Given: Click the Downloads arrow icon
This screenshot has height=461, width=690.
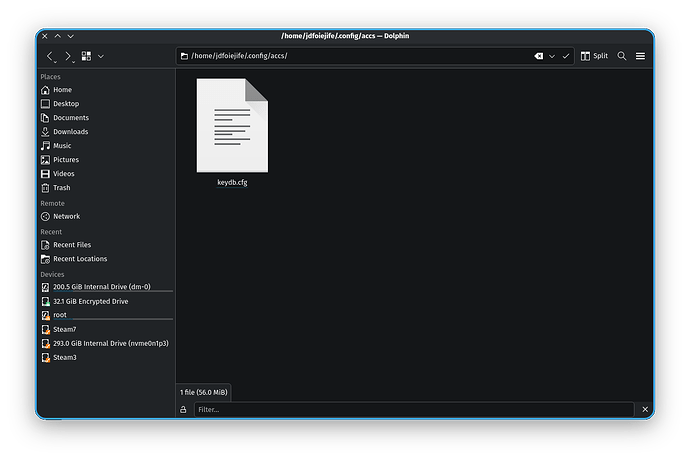Looking at the screenshot, I should [45, 132].
